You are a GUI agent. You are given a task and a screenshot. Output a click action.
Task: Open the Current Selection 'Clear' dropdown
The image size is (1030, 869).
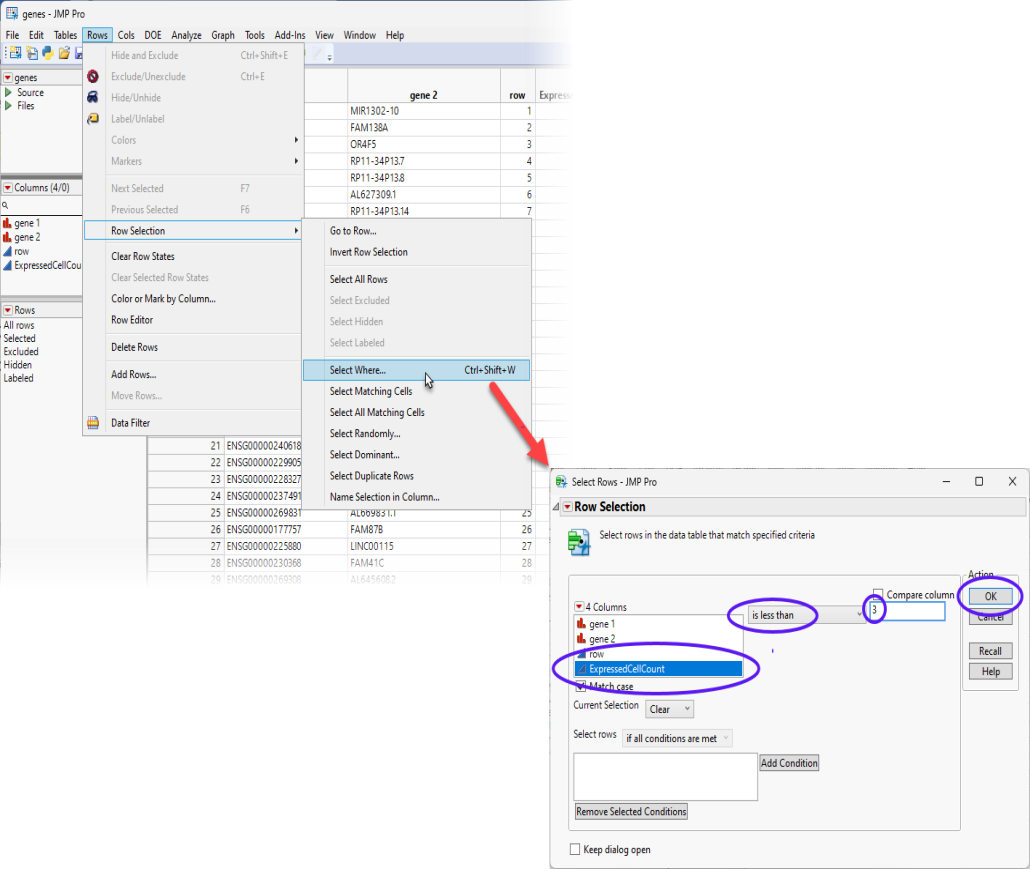(669, 709)
